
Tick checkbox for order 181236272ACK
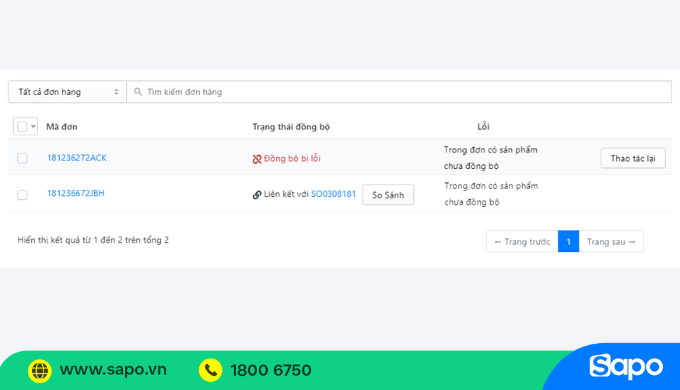[x=22, y=158]
